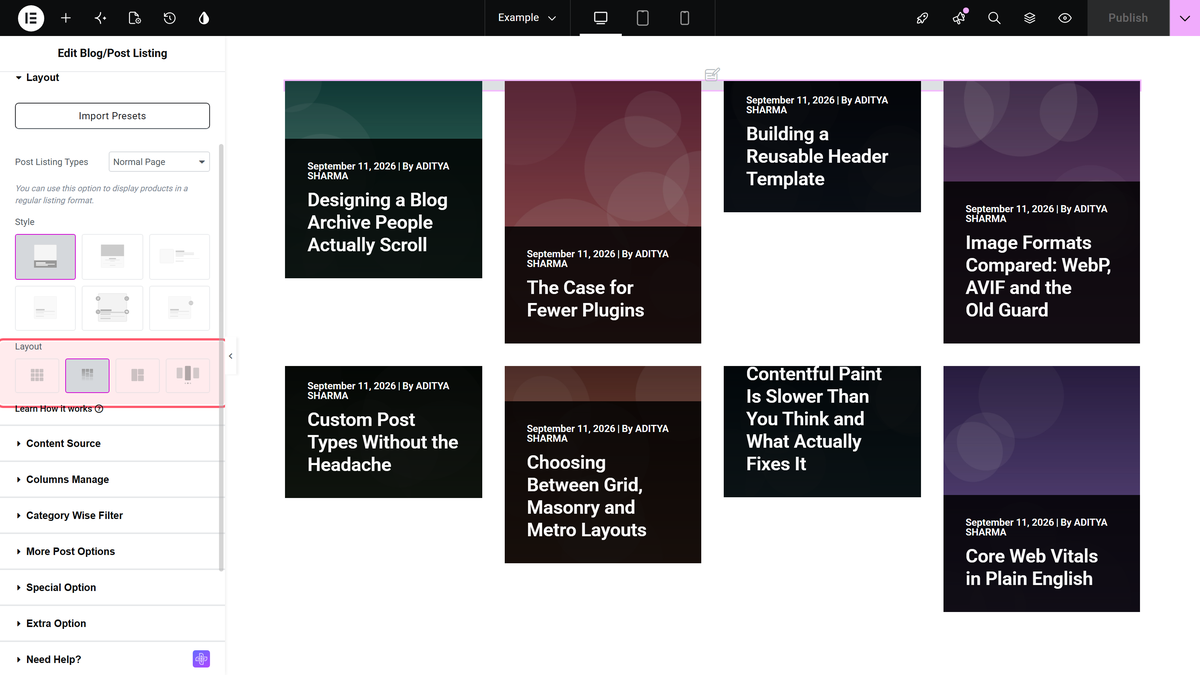Screen dimensions: 1200x675
Task: Click the help circle beside Learn How it works
Action: coord(99,409)
